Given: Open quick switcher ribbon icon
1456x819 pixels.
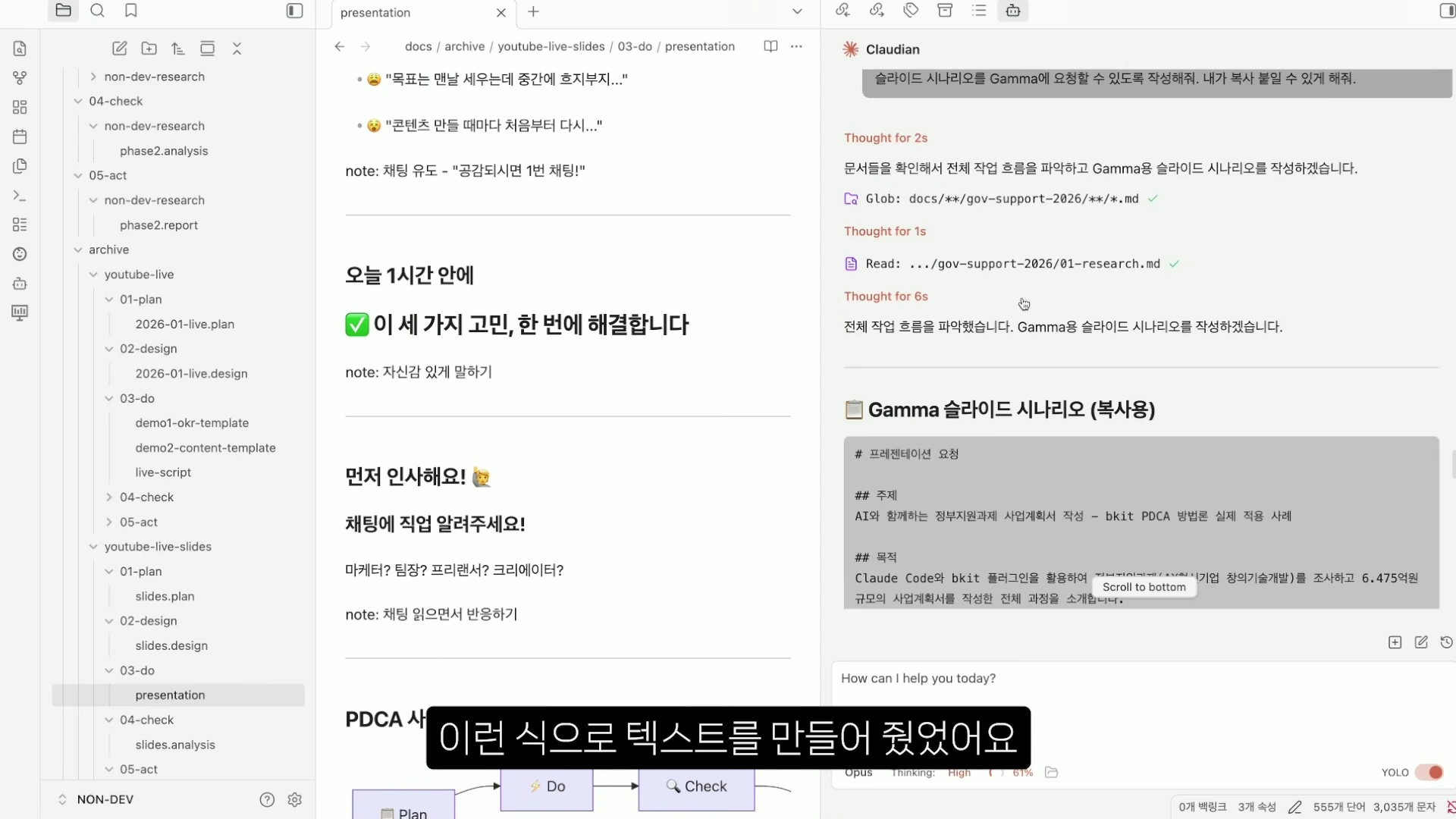Looking at the screenshot, I should [x=20, y=49].
